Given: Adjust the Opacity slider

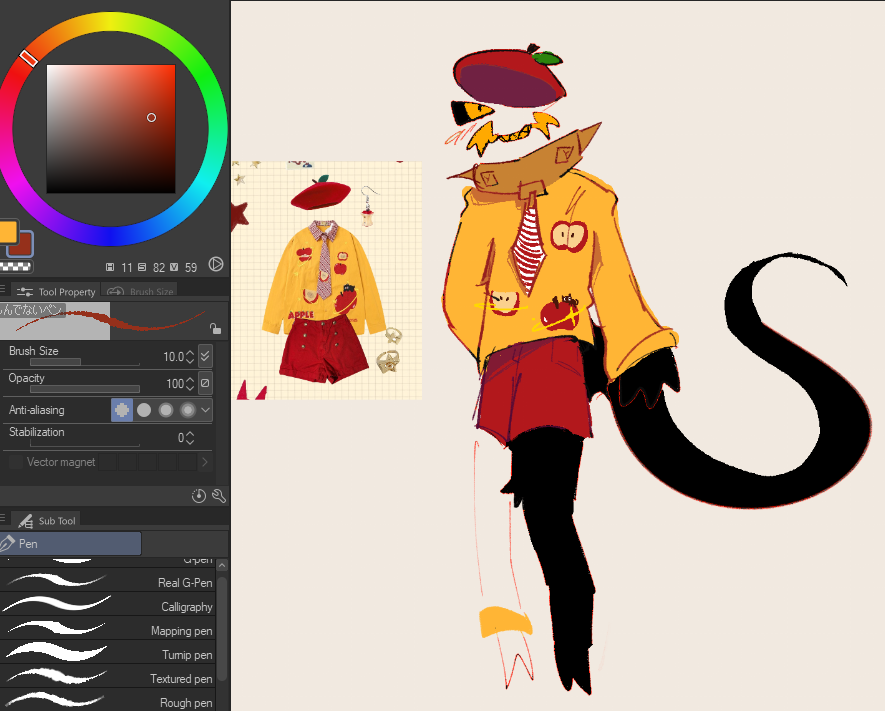Looking at the screenshot, I should point(85,389).
